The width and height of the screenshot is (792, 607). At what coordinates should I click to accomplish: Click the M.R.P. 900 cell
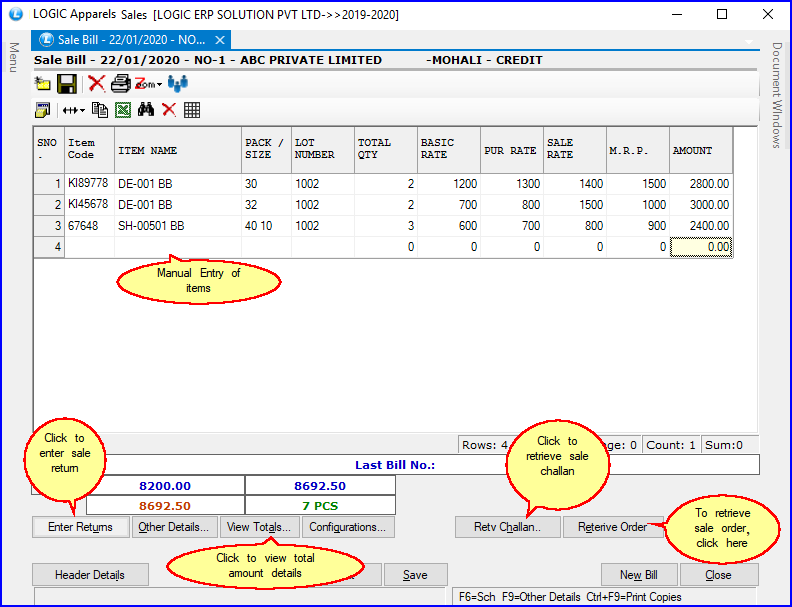tap(638, 226)
